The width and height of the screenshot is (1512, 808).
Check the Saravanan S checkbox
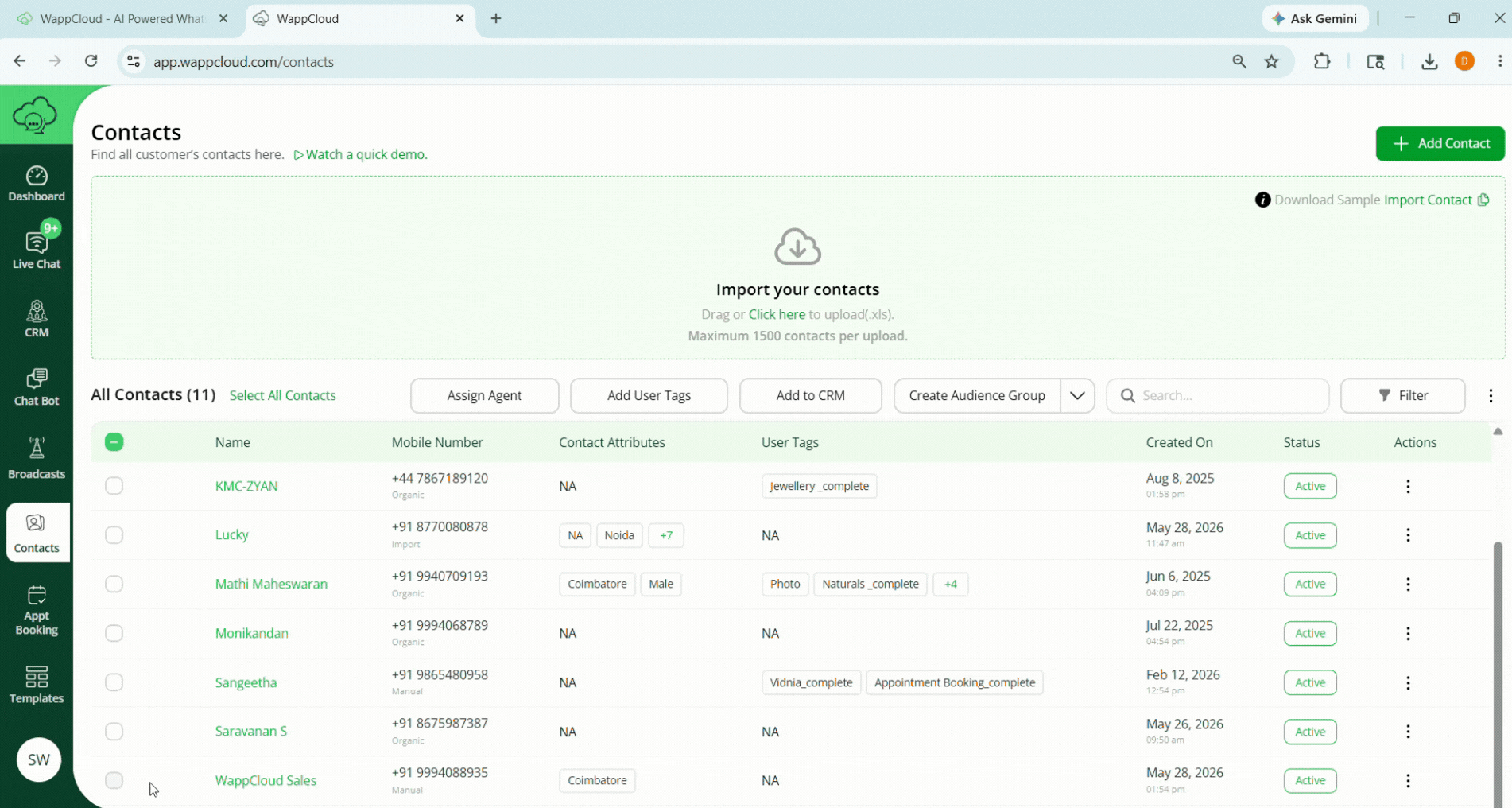(114, 732)
